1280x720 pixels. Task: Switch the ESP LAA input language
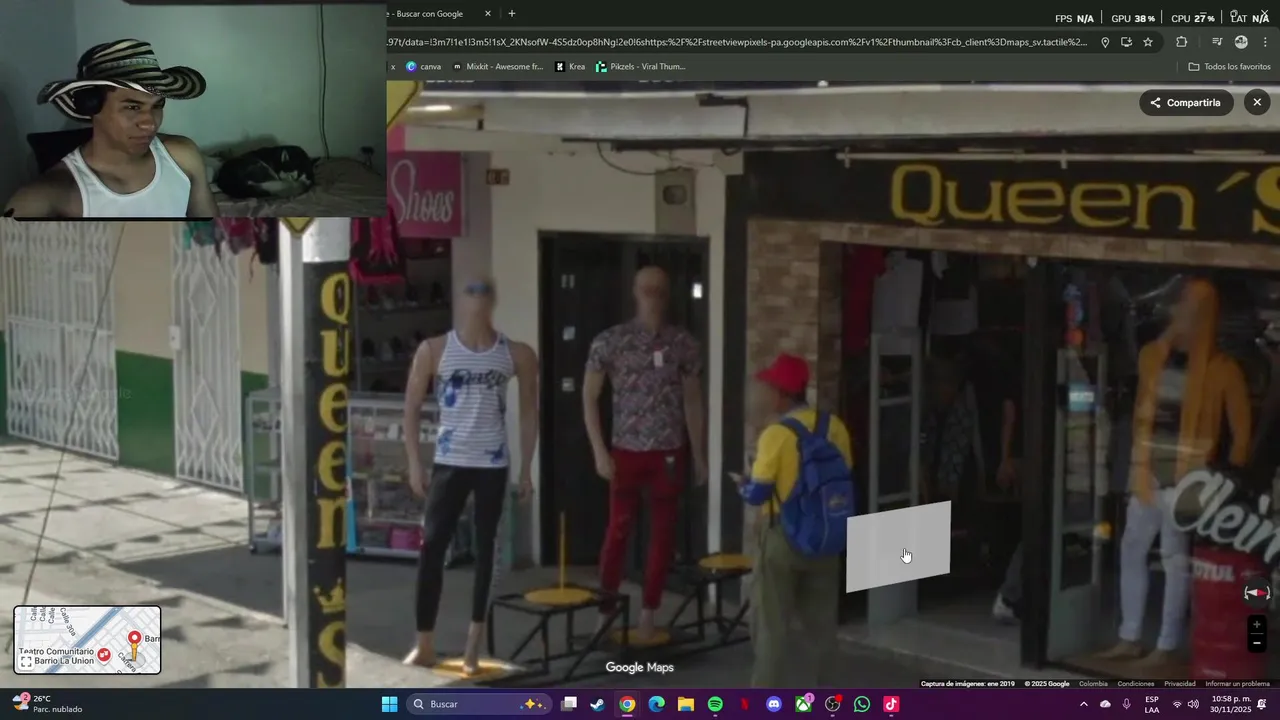click(x=1152, y=704)
